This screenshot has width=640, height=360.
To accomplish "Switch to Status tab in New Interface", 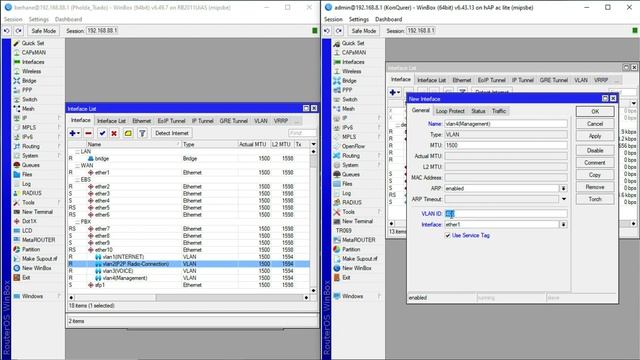I will (x=478, y=111).
